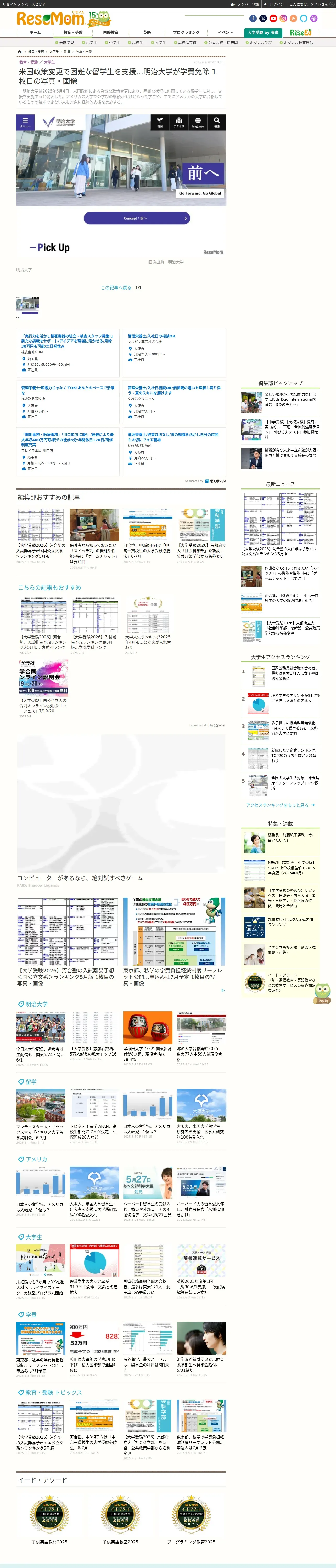Open article 解答速報サービス 英検2025年度第1回
The width and height of the screenshot is (336, 1568).
(201, 1272)
